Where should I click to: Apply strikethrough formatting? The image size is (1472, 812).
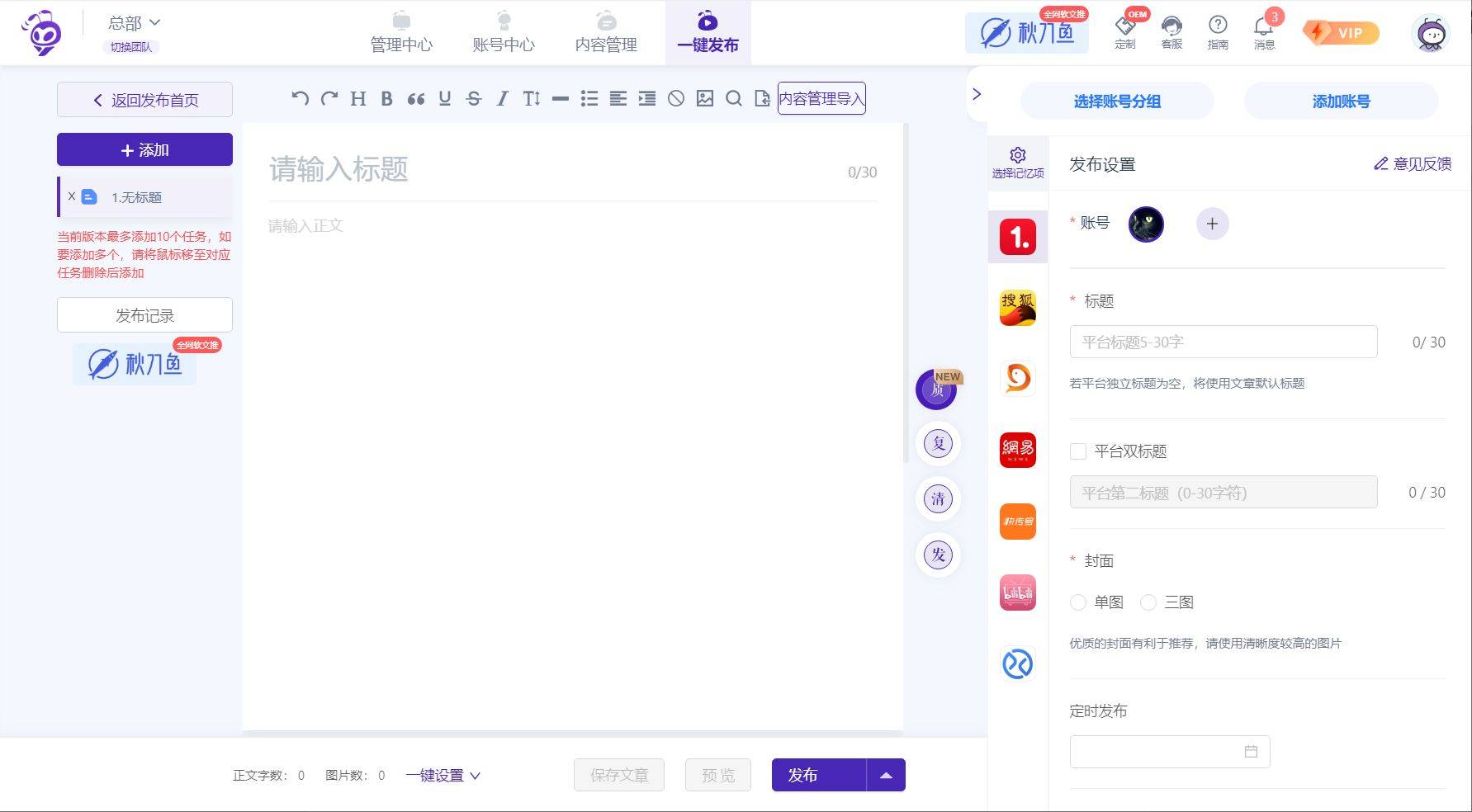[473, 99]
